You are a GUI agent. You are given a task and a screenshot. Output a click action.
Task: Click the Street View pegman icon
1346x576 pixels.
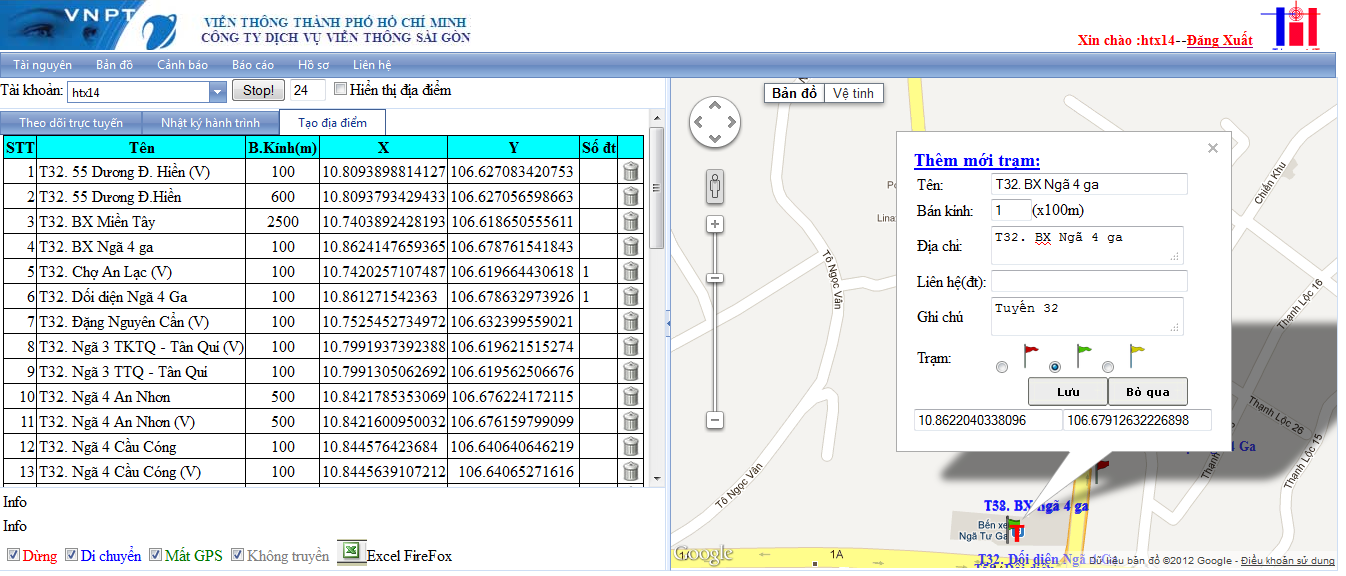715,185
